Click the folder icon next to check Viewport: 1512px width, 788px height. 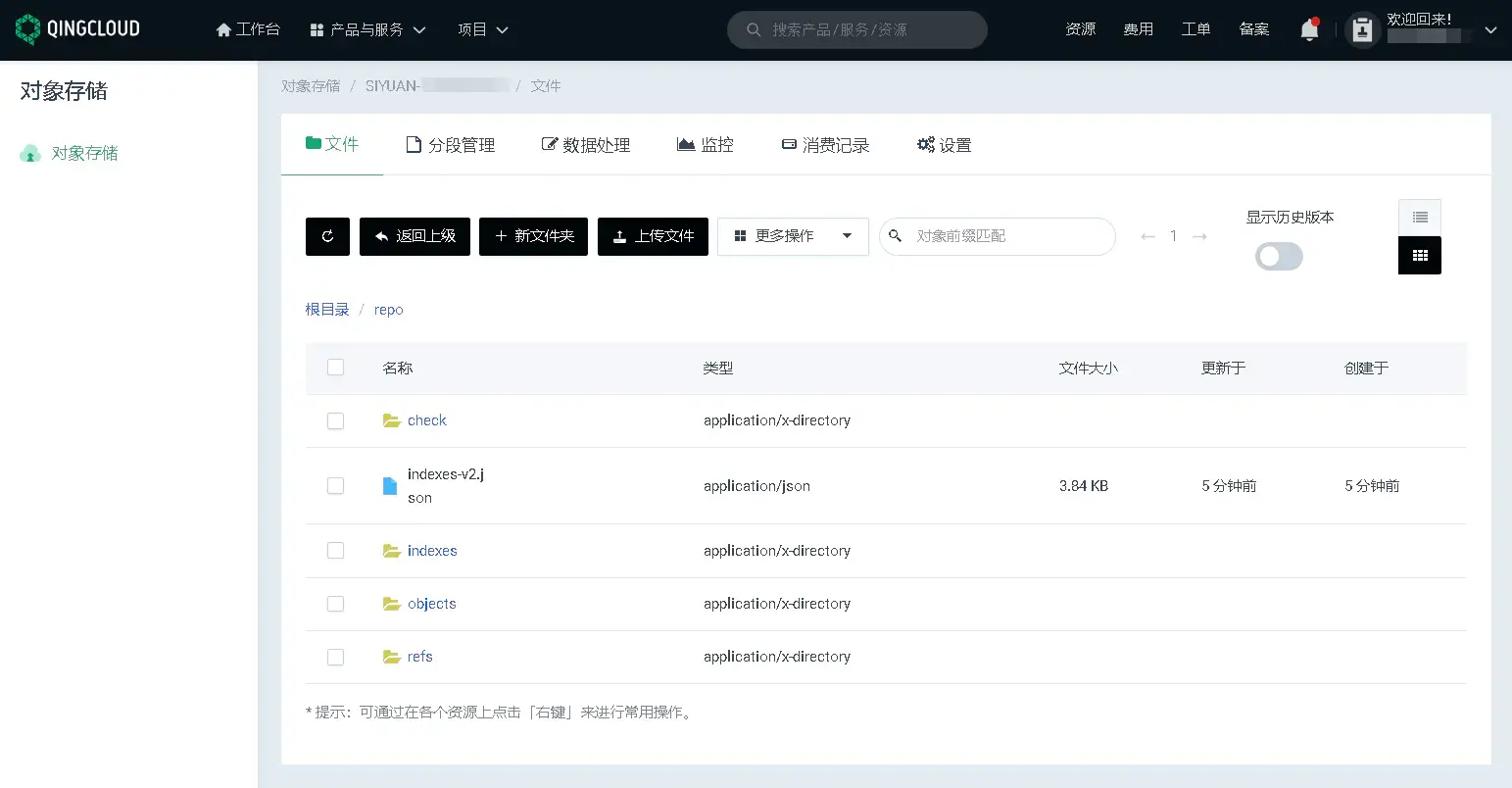[391, 419]
